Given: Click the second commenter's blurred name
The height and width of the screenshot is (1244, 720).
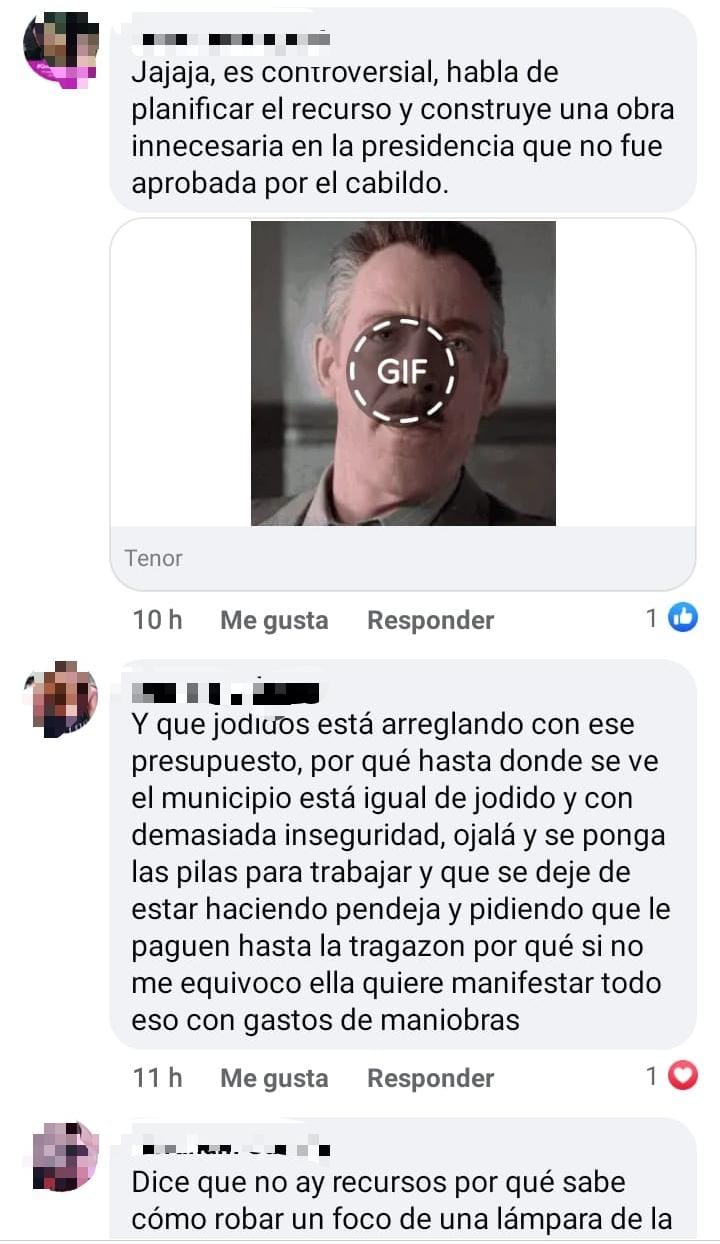Looking at the screenshot, I should click(x=225, y=690).
